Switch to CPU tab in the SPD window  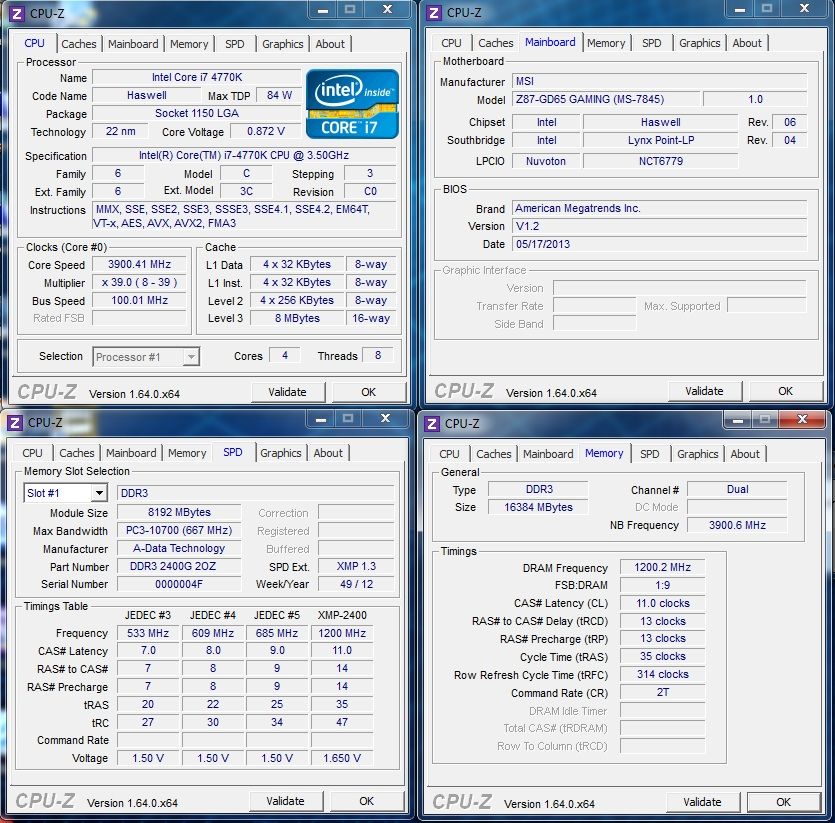pyautogui.click(x=32, y=453)
